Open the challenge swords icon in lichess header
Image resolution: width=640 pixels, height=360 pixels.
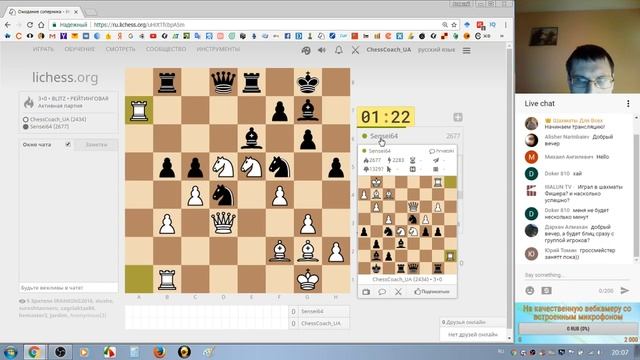click(x=356, y=50)
